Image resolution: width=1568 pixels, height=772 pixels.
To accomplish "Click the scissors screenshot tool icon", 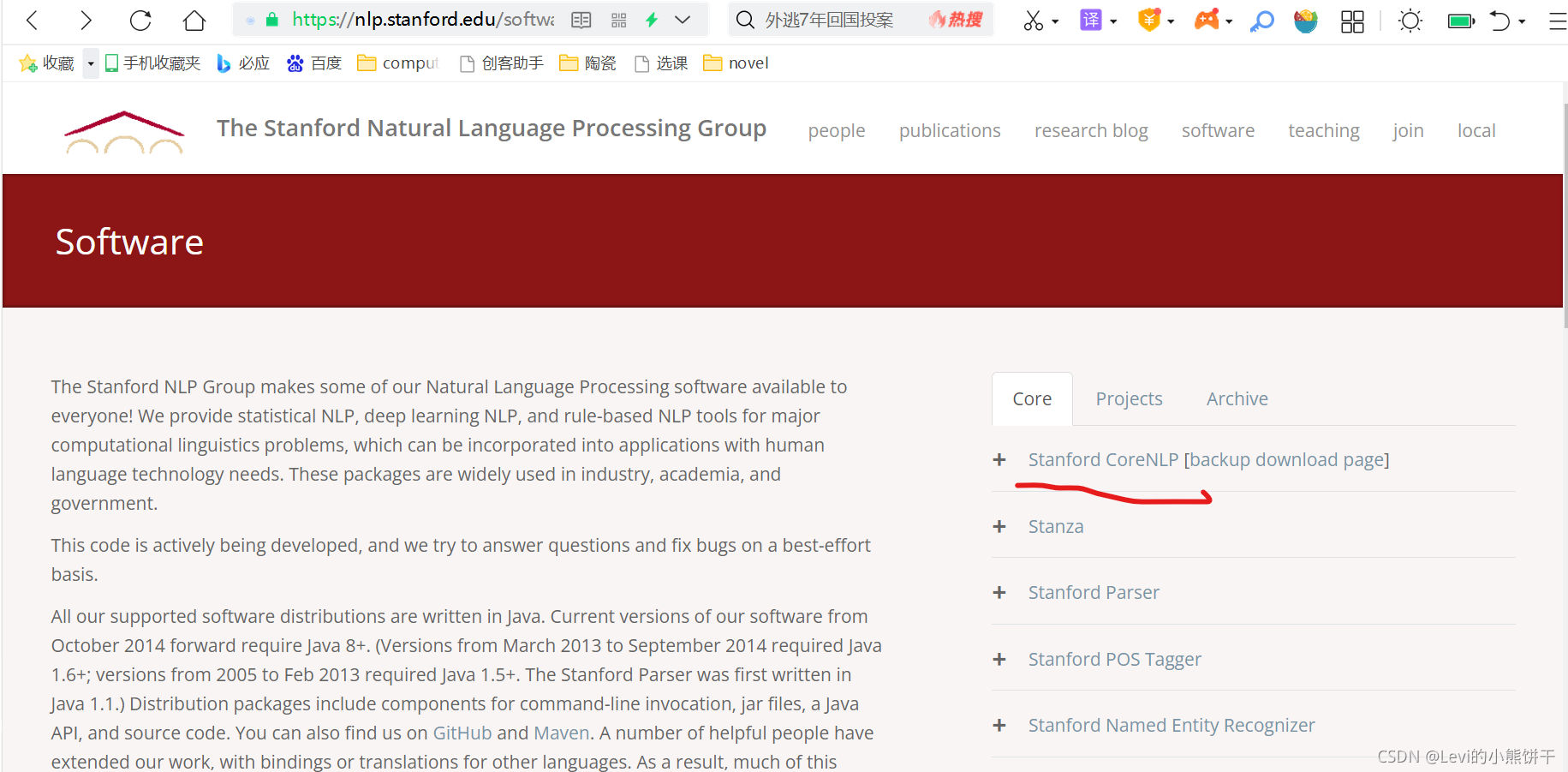I will point(1034,20).
